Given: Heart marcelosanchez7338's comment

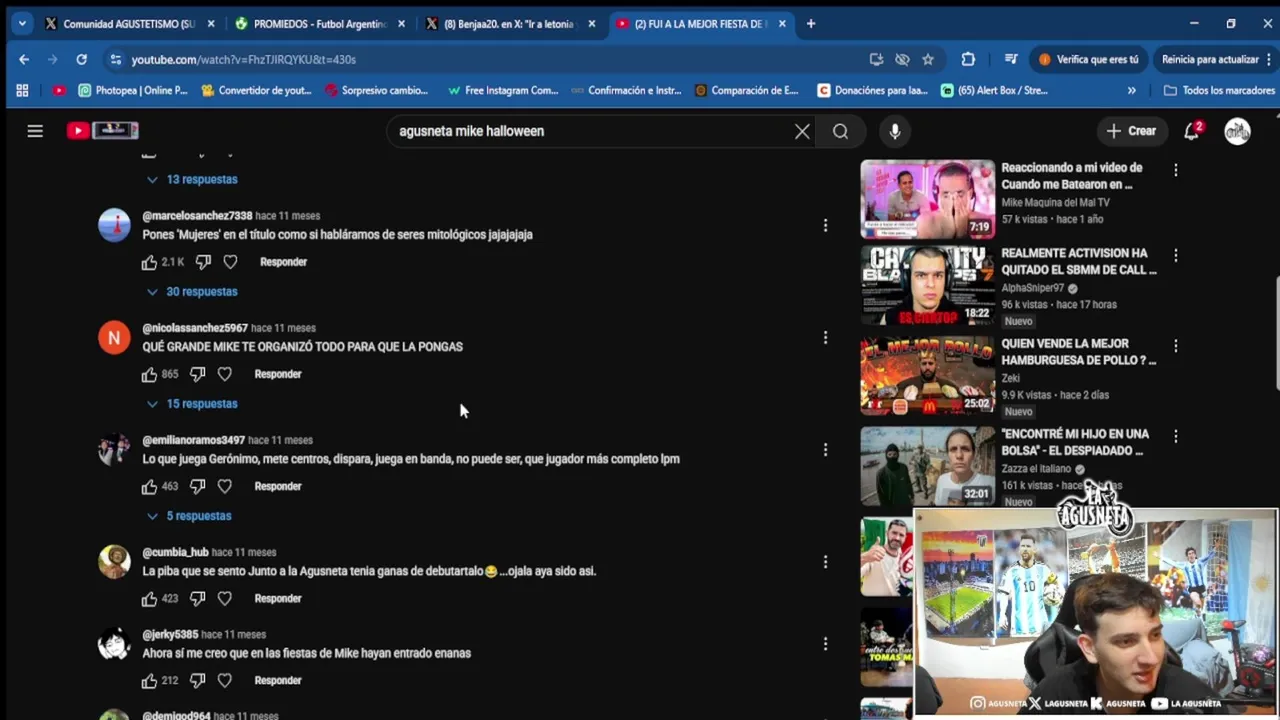Looking at the screenshot, I should coord(230,262).
